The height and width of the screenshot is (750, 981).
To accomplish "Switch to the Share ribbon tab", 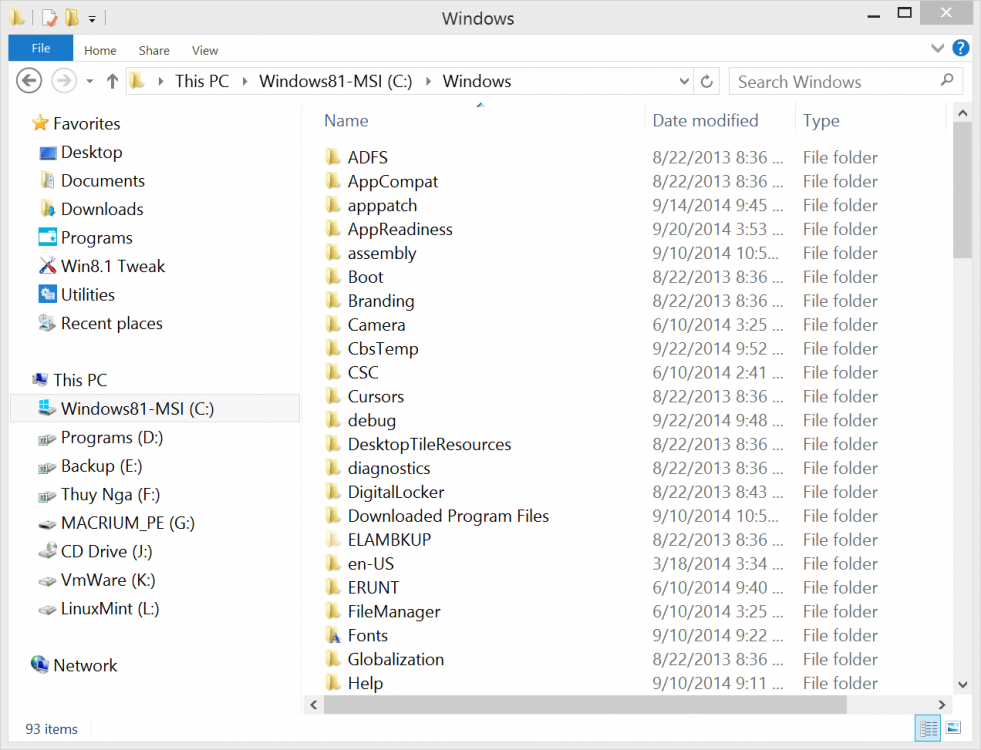I will tap(154, 50).
